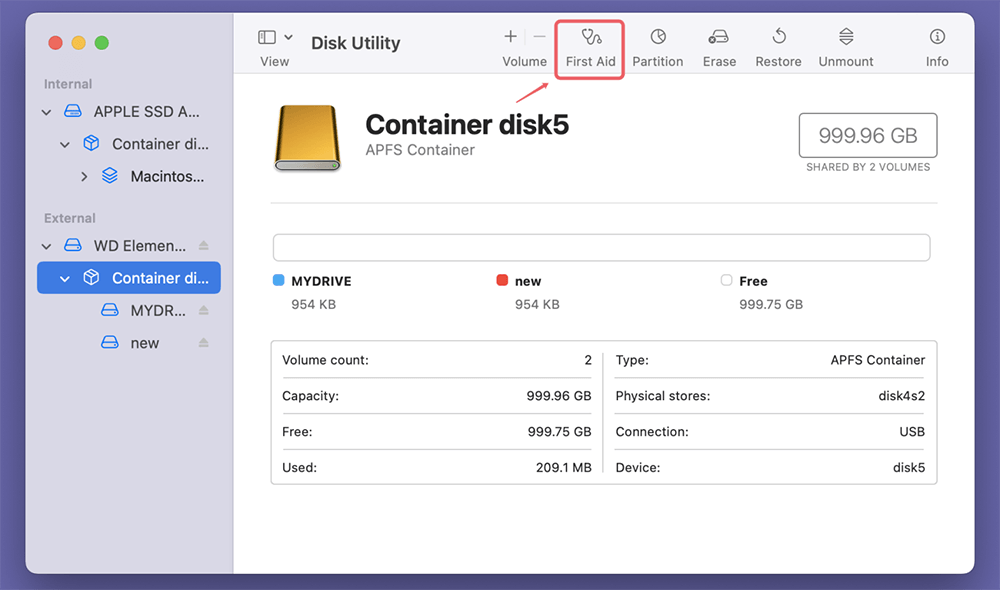Image resolution: width=1000 pixels, height=590 pixels.
Task: Open the Partition tool
Action: 657,47
